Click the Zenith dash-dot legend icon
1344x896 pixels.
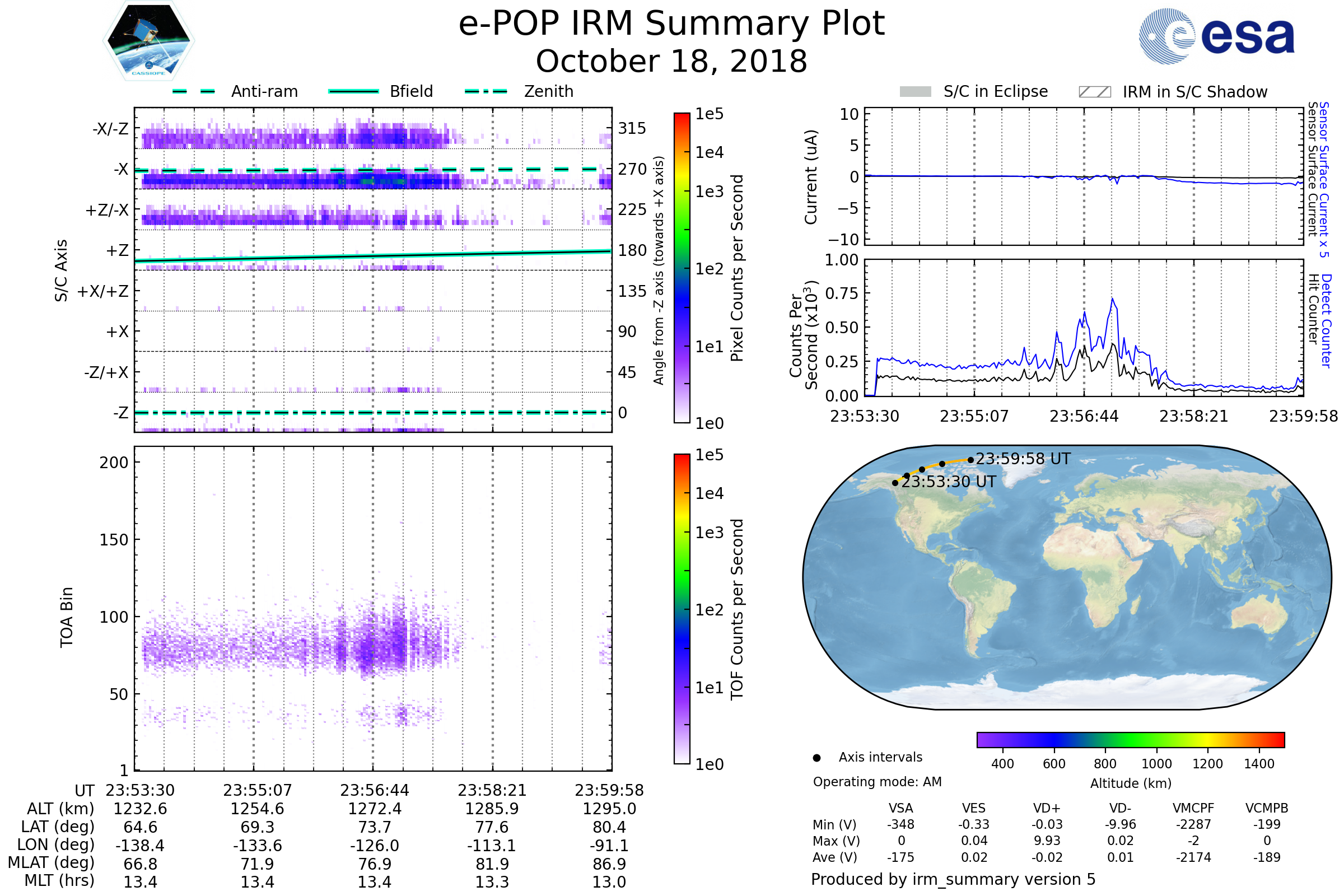[x=486, y=91]
